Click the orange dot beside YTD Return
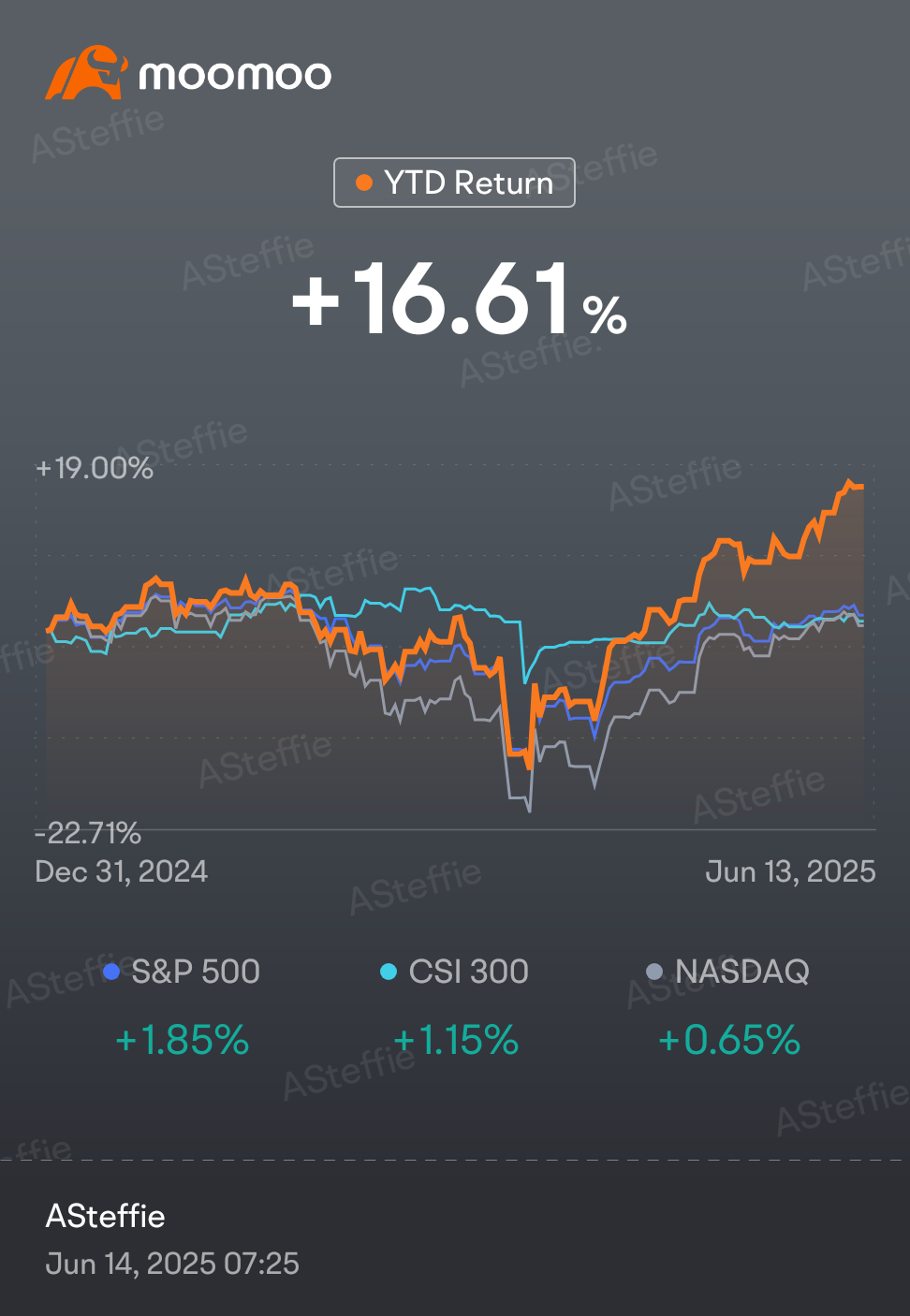910x1316 pixels. click(x=364, y=183)
